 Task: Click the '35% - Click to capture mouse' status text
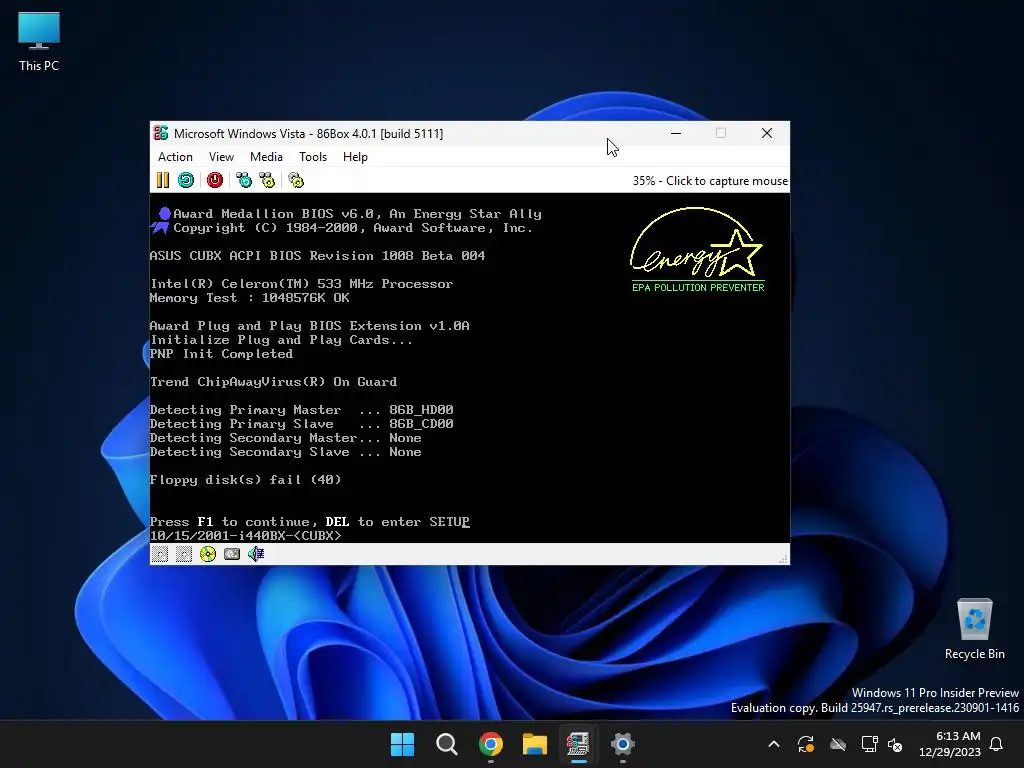[710, 181]
